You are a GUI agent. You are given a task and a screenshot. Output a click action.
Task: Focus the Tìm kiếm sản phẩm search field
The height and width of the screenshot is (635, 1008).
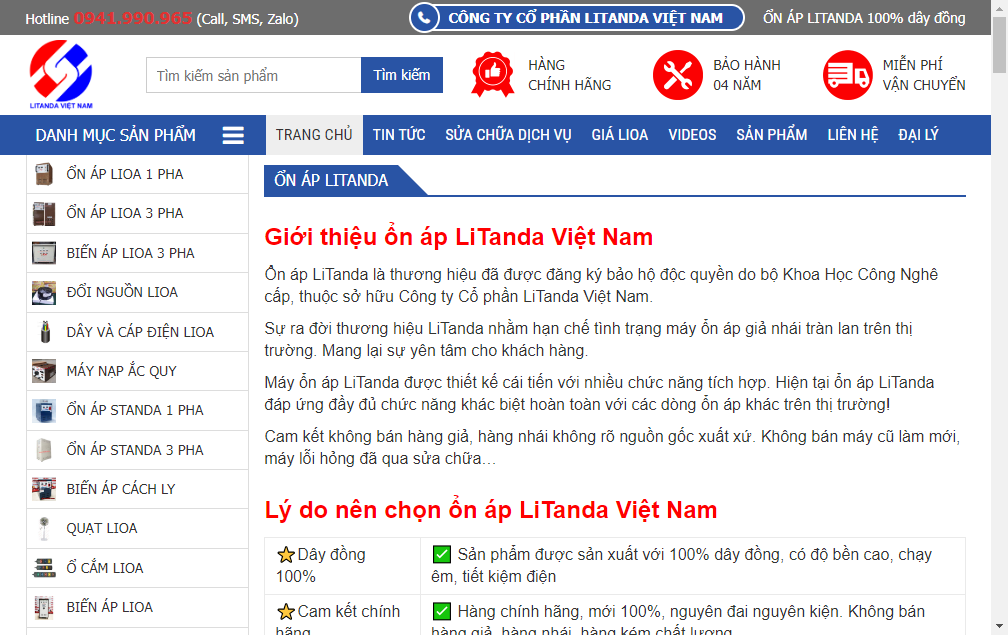tap(254, 75)
